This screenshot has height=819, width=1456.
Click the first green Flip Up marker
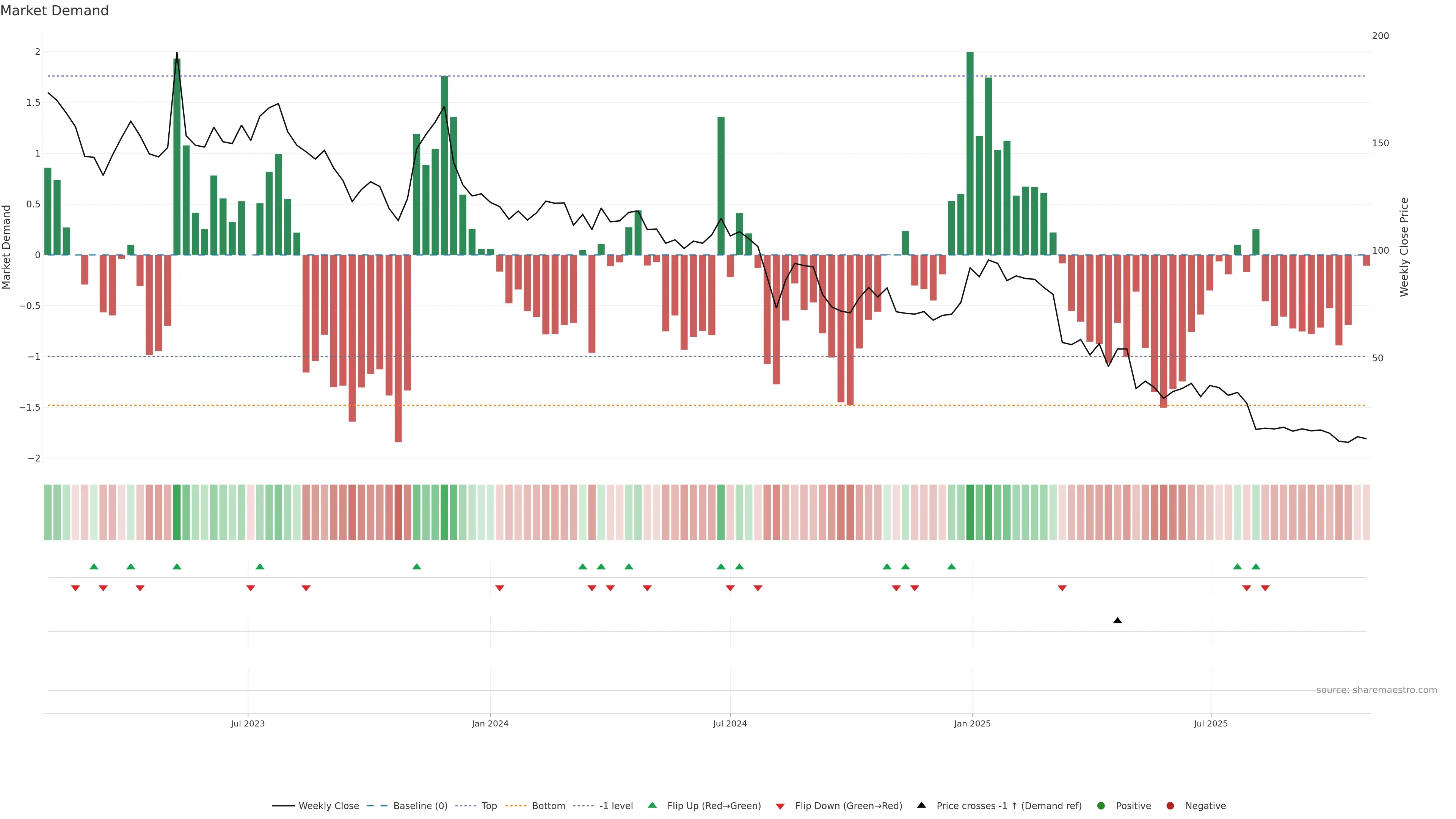tap(94, 566)
